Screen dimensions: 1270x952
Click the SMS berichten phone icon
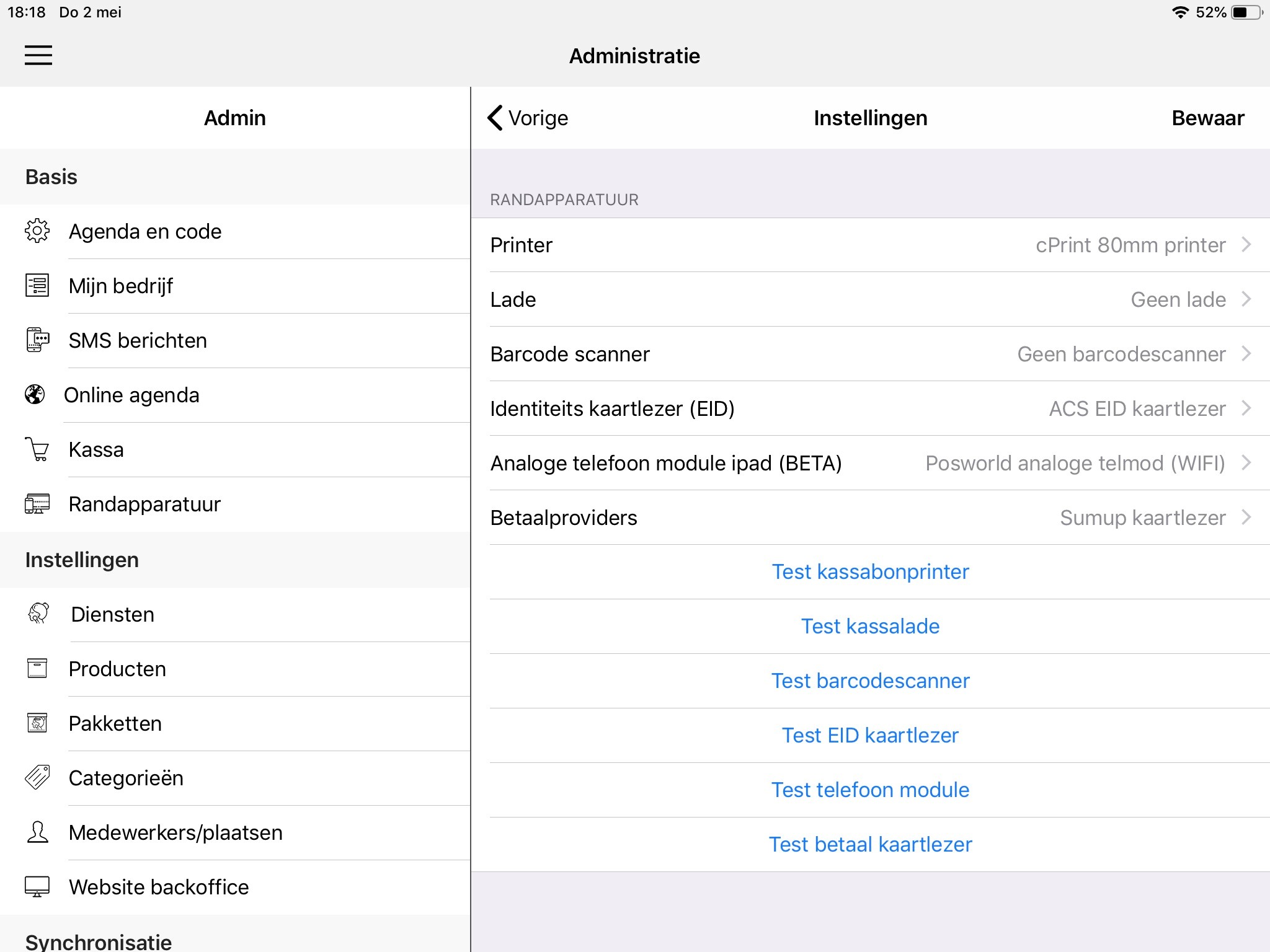click(37, 340)
